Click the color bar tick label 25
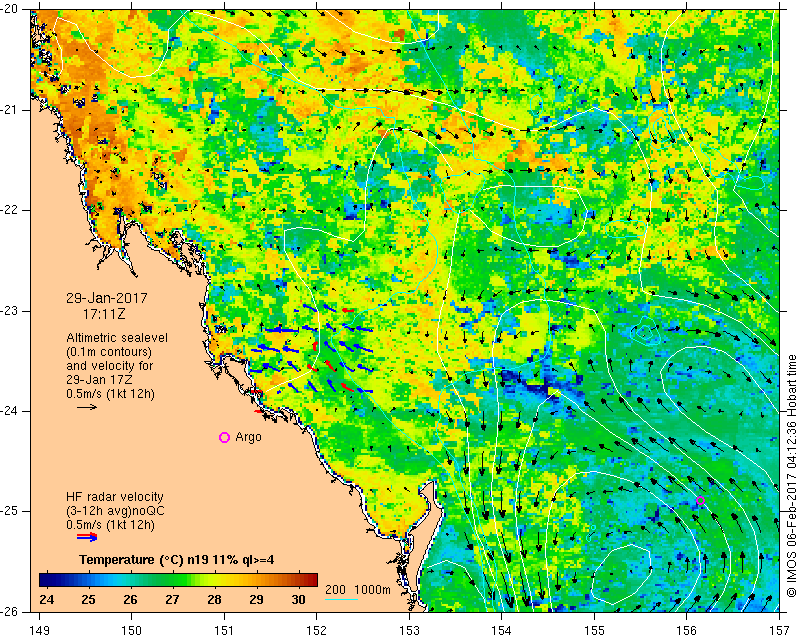800x640 pixels. [x=88, y=600]
